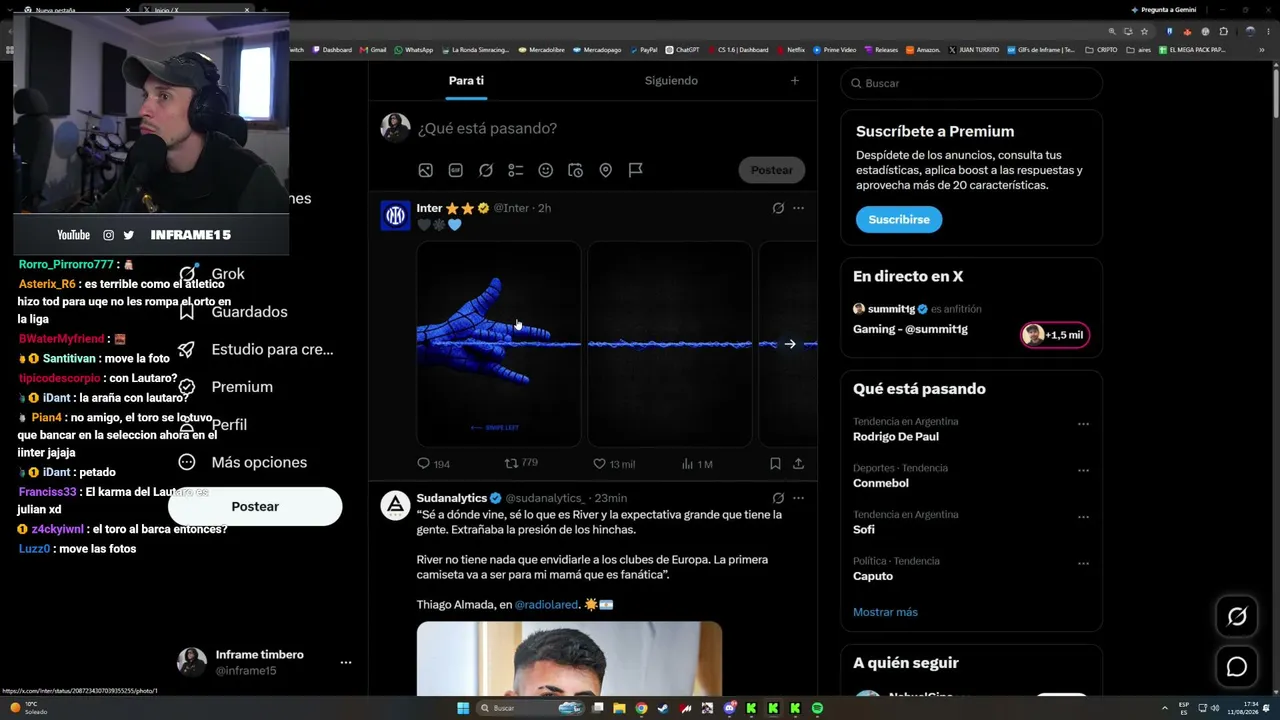Open the Netflix bookmark
The height and width of the screenshot is (720, 1280).
pos(790,50)
